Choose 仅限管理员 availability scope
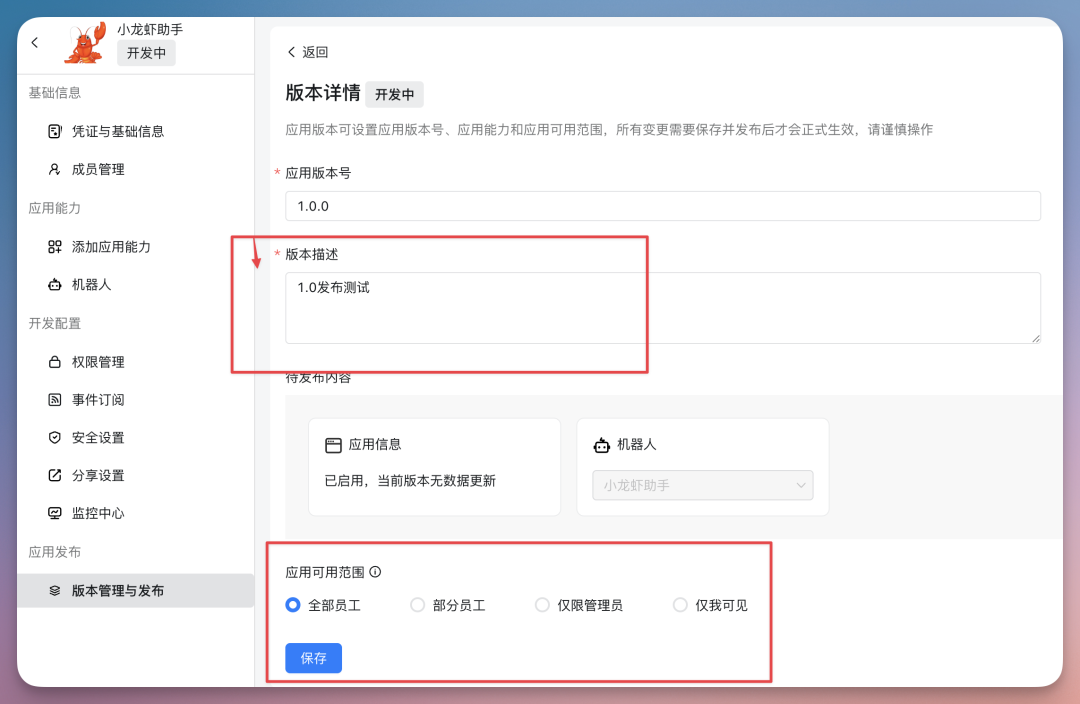 point(542,604)
